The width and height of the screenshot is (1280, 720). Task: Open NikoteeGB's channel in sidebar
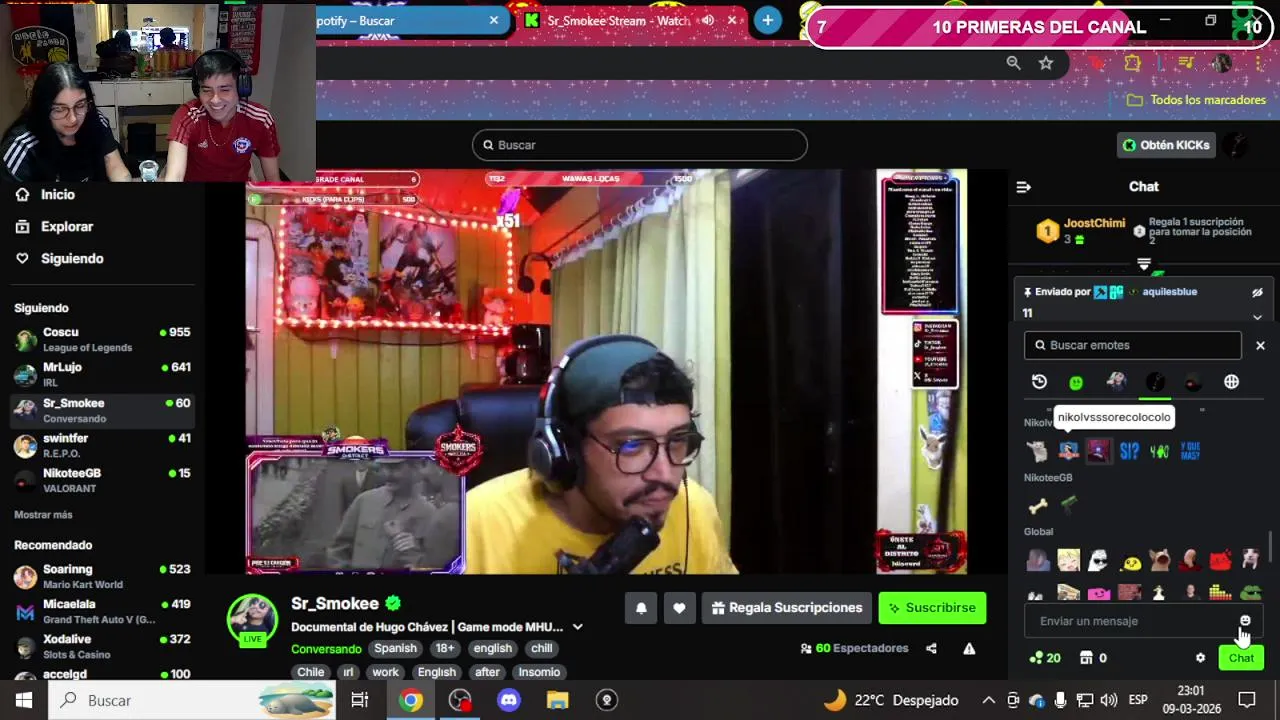click(x=100, y=480)
